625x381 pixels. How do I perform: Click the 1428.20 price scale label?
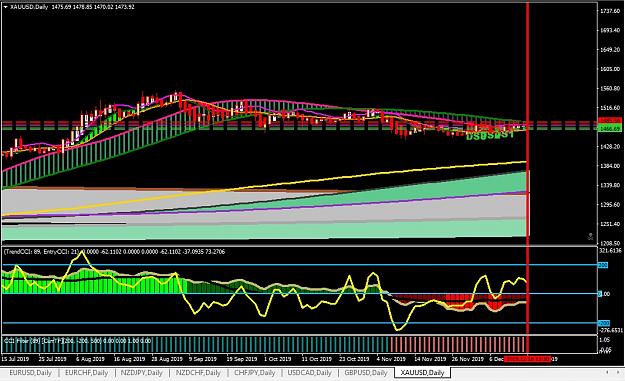(x=610, y=147)
